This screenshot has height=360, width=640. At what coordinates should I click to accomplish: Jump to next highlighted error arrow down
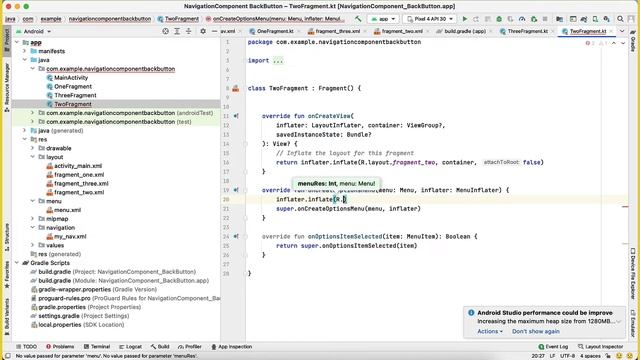(623, 43)
